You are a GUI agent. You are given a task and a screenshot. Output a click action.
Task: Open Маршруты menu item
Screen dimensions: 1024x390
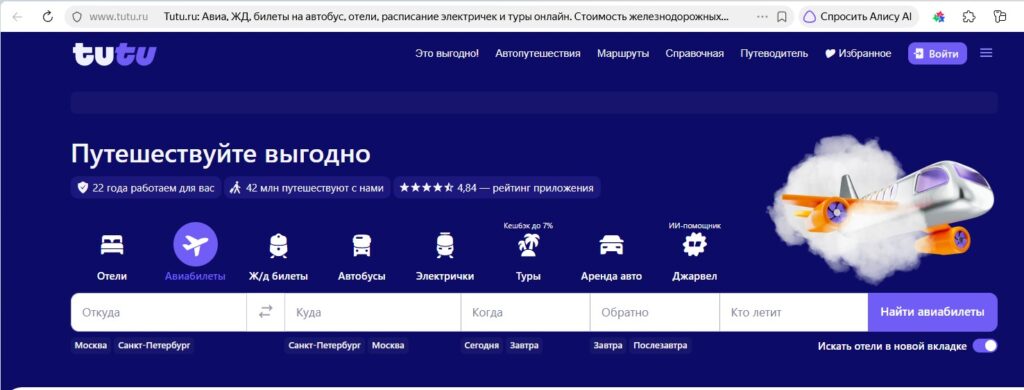623,54
